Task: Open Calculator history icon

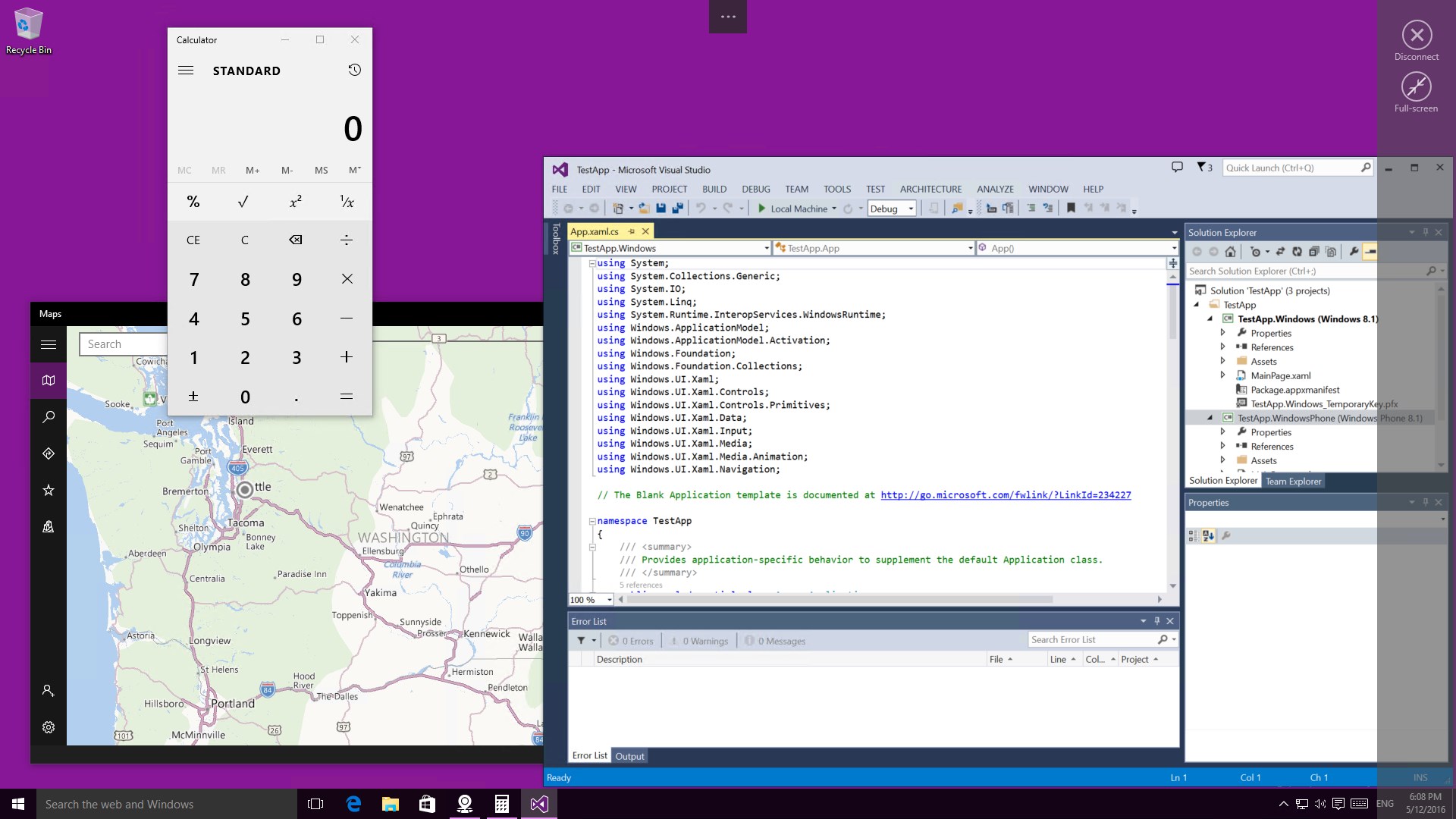Action: coord(354,71)
